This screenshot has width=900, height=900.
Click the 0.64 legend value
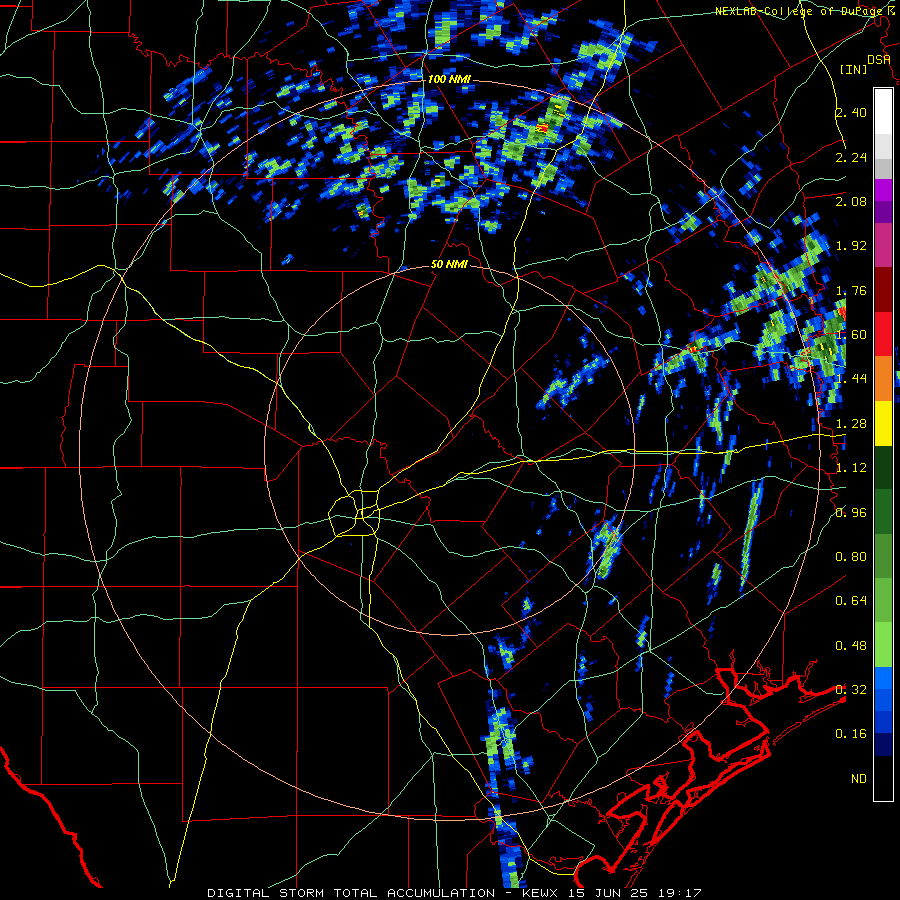tap(851, 601)
